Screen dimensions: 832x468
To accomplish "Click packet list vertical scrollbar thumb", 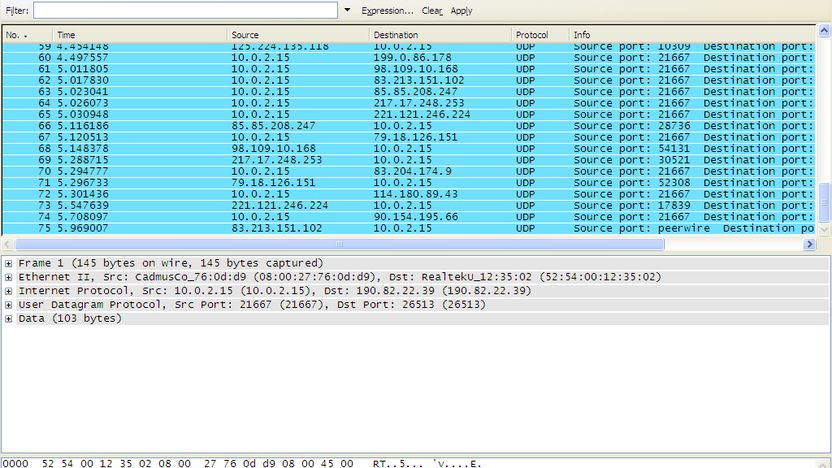I will point(824,203).
